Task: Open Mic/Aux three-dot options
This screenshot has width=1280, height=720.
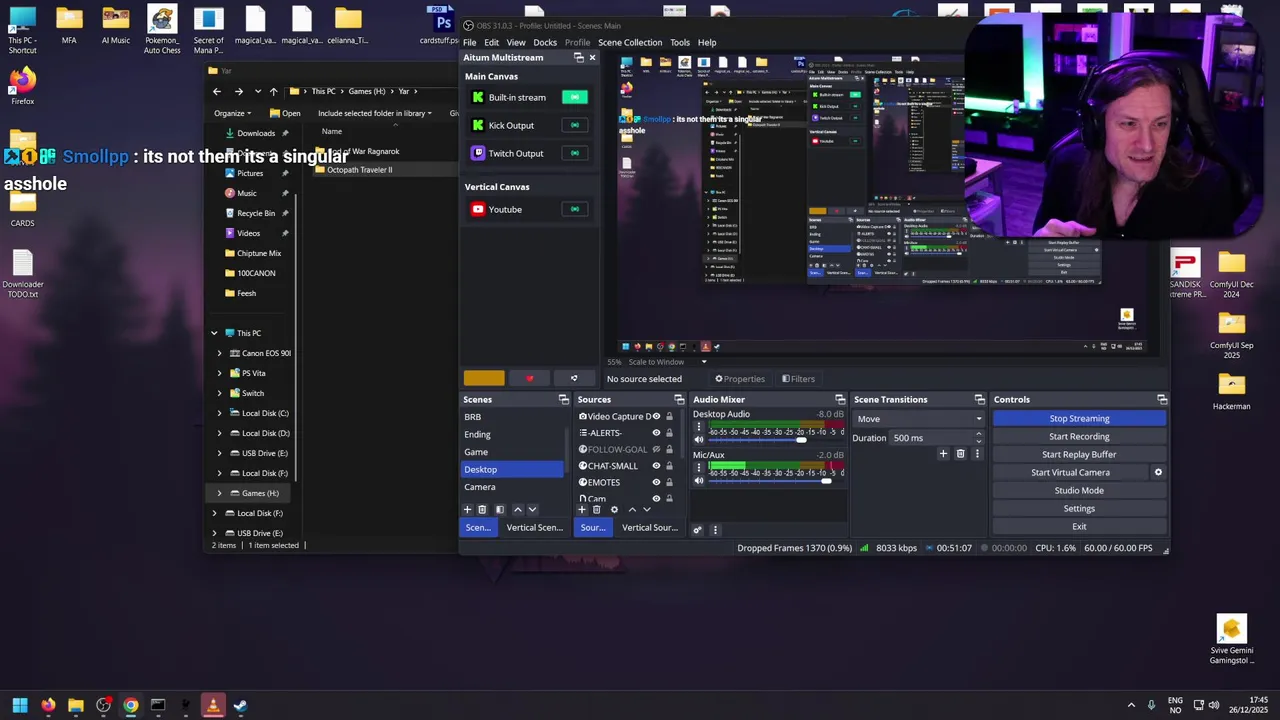Action: click(x=699, y=468)
